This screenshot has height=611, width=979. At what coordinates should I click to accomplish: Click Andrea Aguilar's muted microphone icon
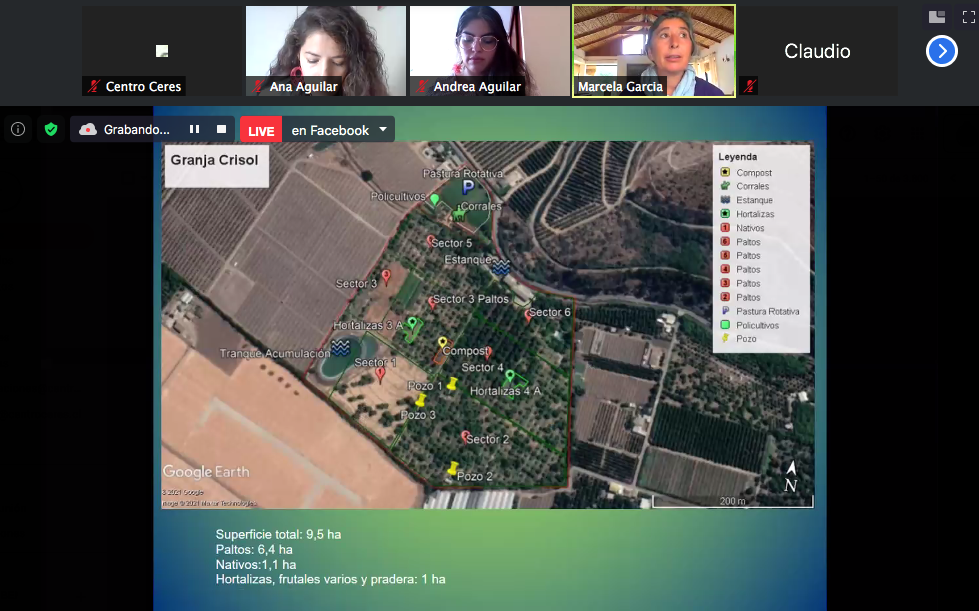(422, 86)
